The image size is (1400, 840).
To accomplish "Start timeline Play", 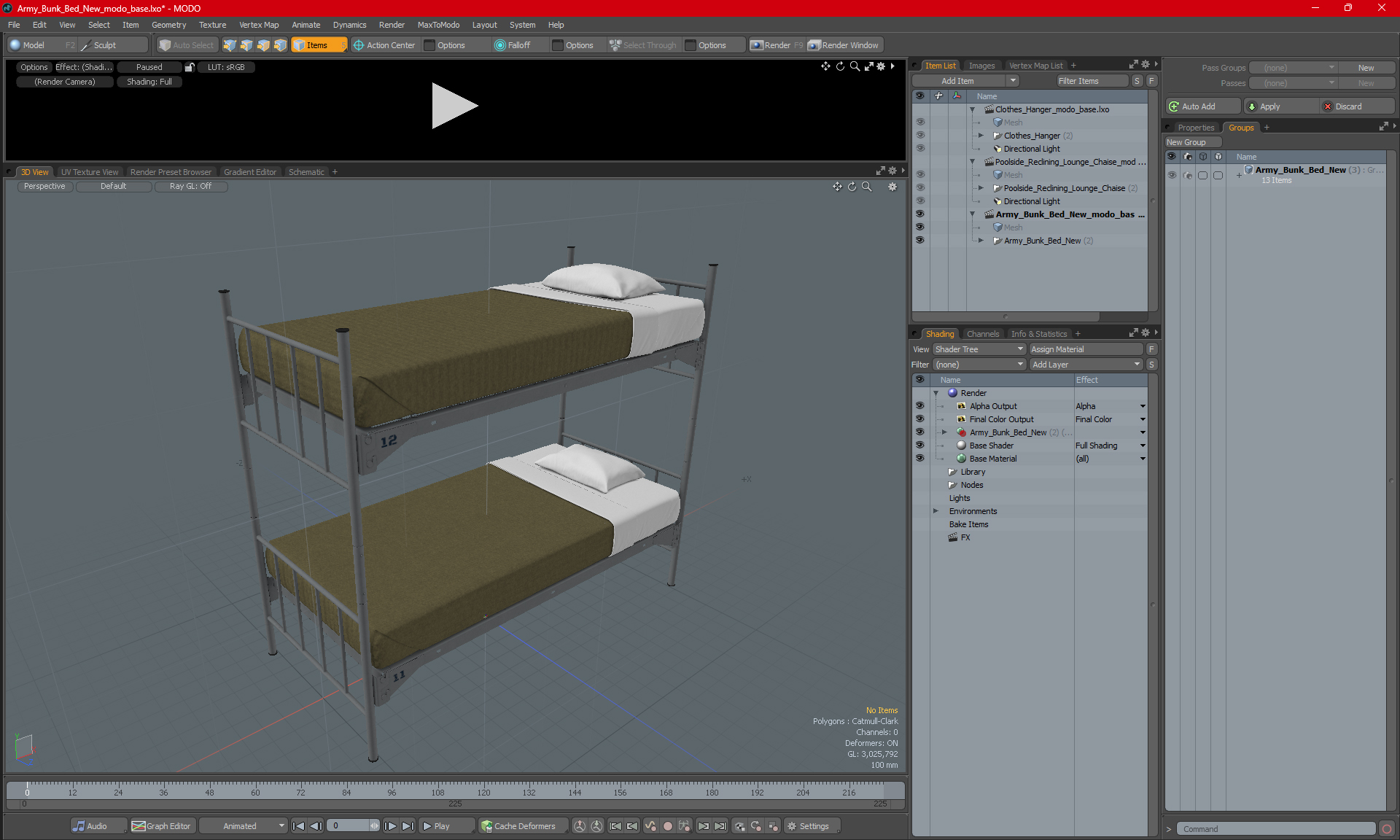I will pos(446,826).
